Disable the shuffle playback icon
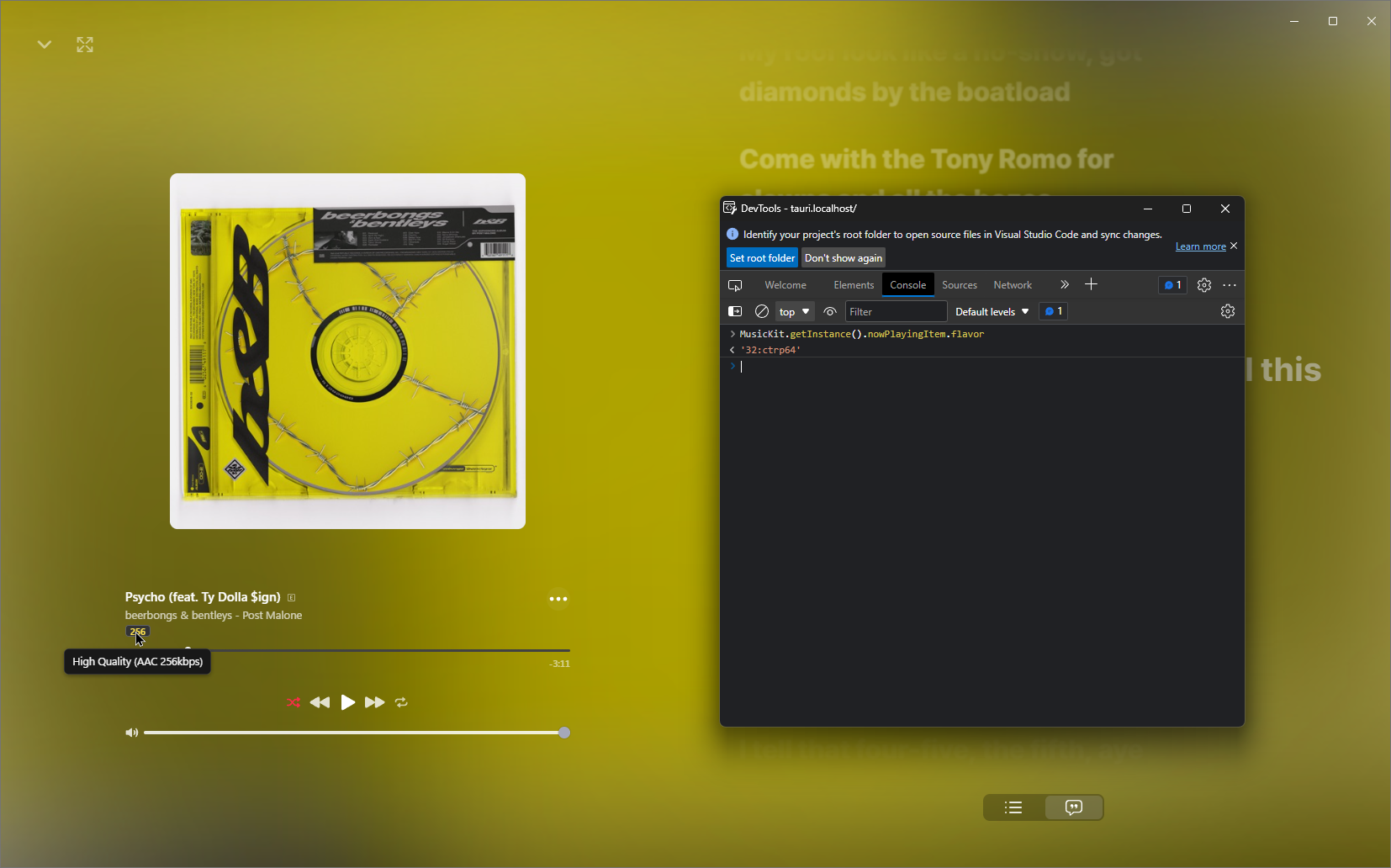This screenshot has height=868, width=1391. pos(294,702)
